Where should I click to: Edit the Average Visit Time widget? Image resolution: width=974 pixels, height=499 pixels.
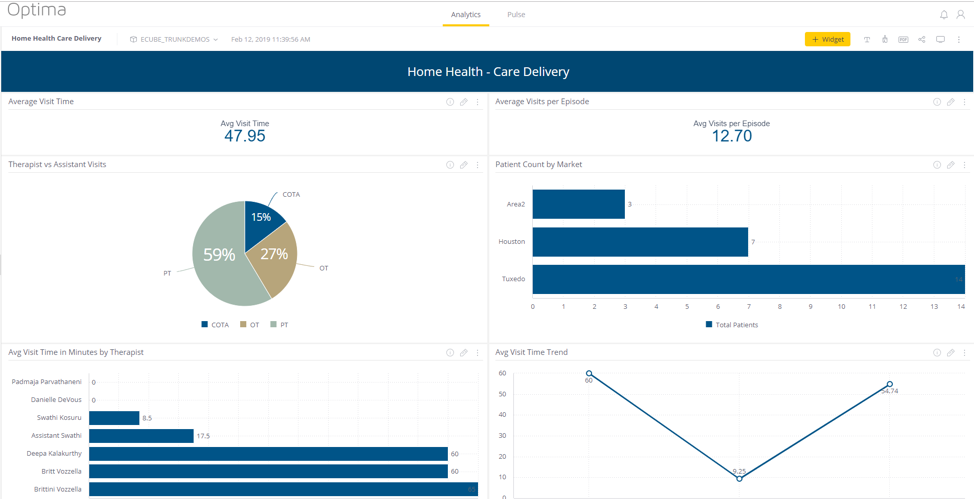(x=463, y=102)
